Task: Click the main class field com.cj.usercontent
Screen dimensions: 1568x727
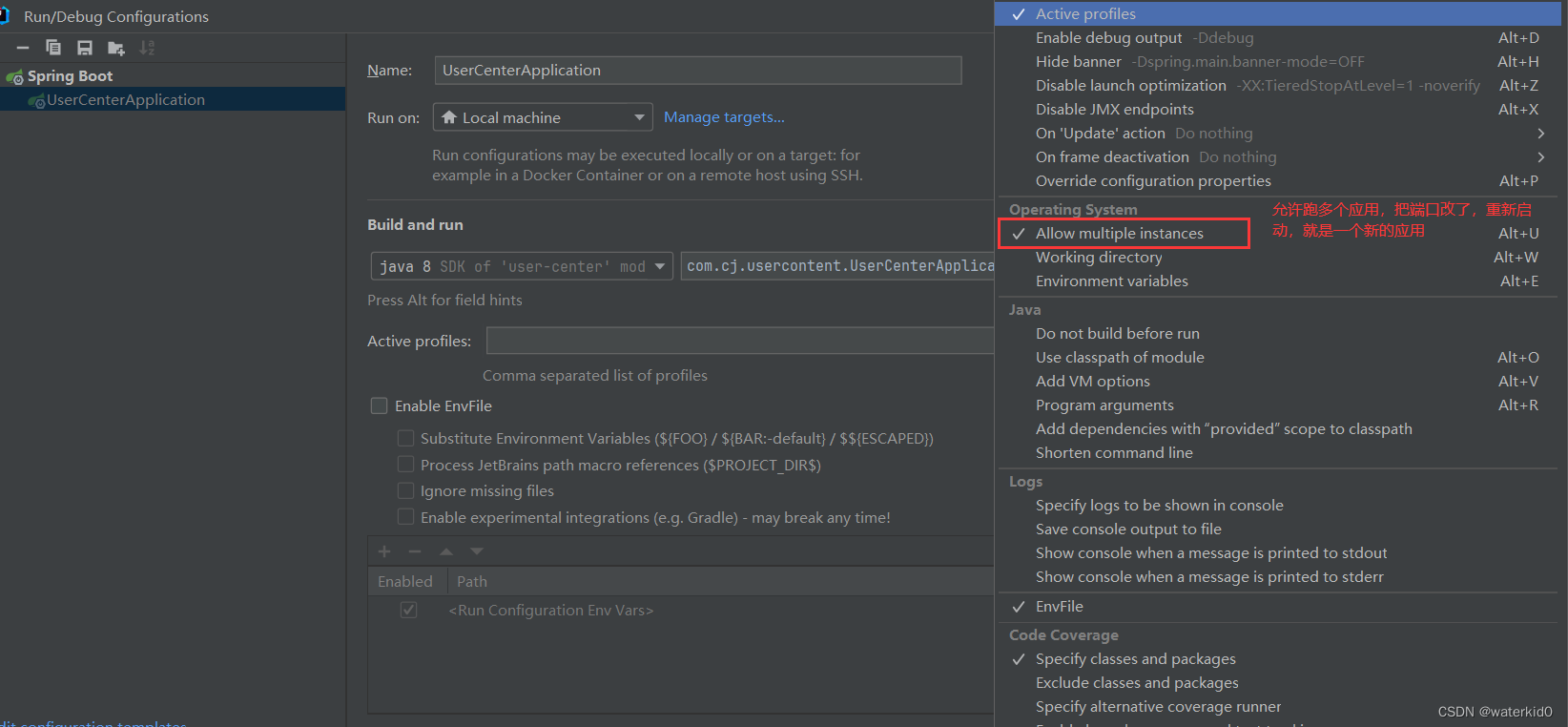Action: tap(837, 266)
